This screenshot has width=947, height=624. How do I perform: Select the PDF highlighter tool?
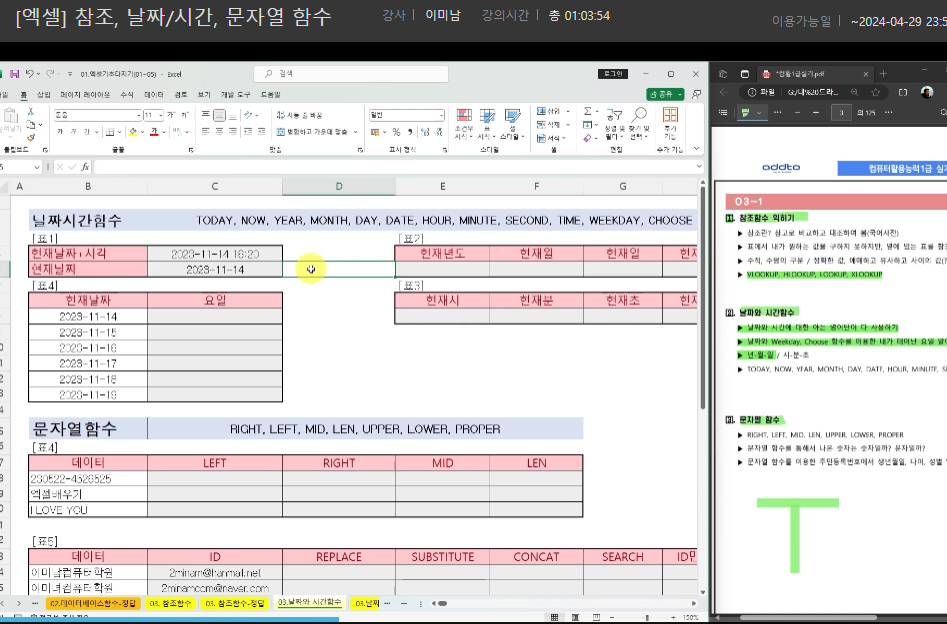(745, 113)
